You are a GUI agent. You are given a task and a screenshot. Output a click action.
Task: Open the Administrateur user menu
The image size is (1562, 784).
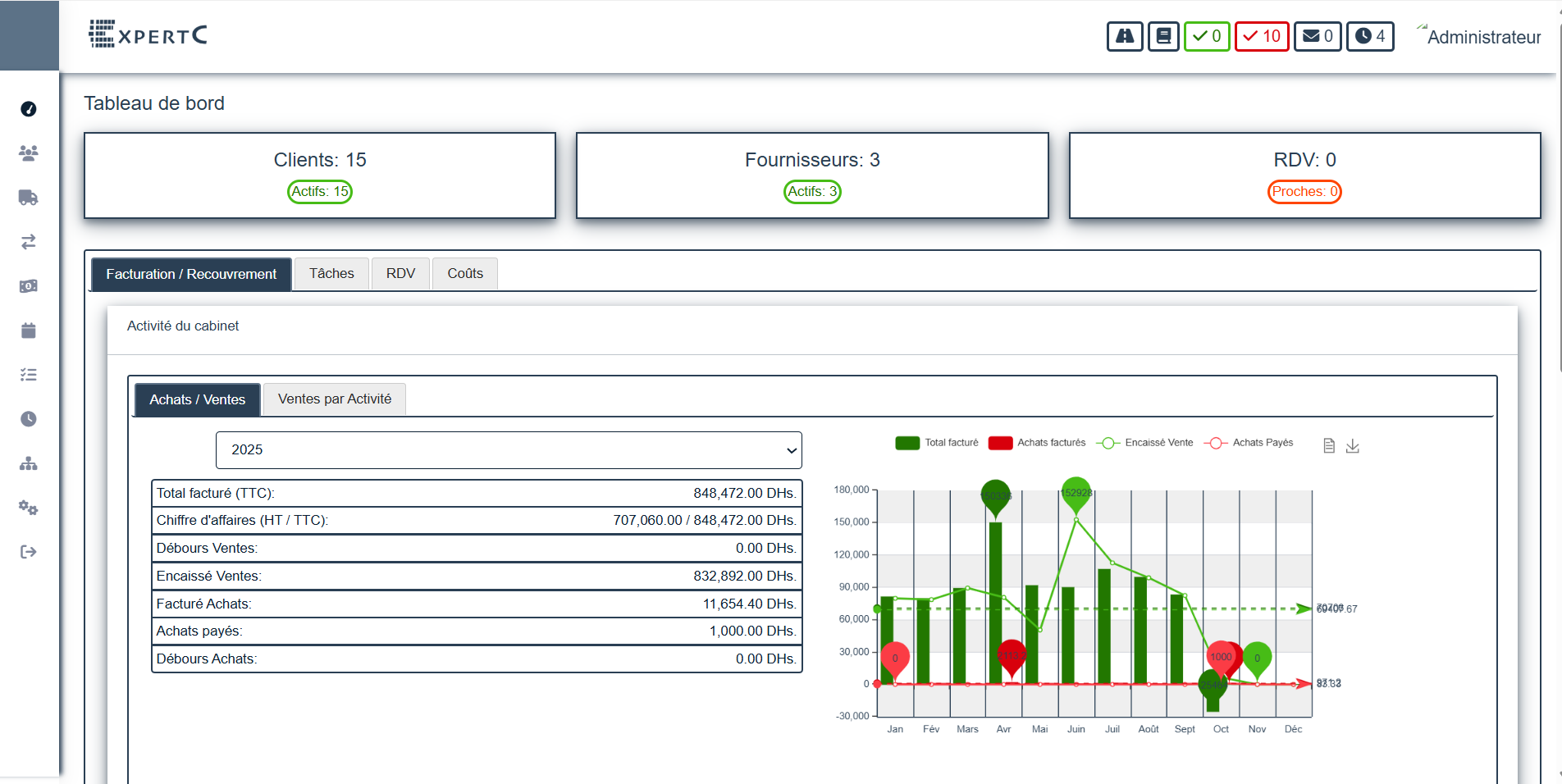click(x=1483, y=37)
